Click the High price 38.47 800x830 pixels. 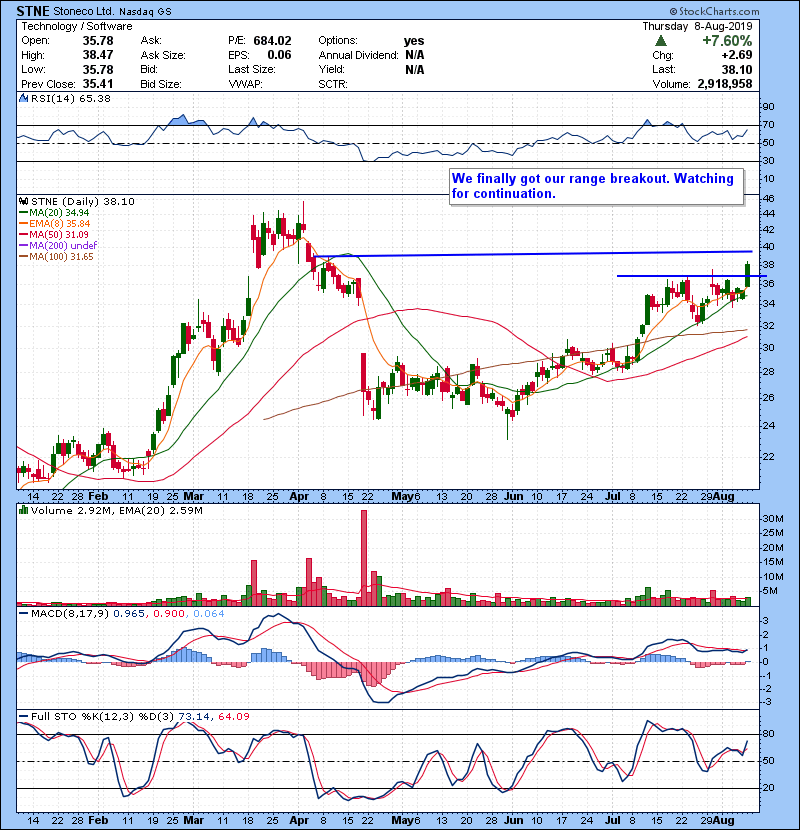(98, 55)
